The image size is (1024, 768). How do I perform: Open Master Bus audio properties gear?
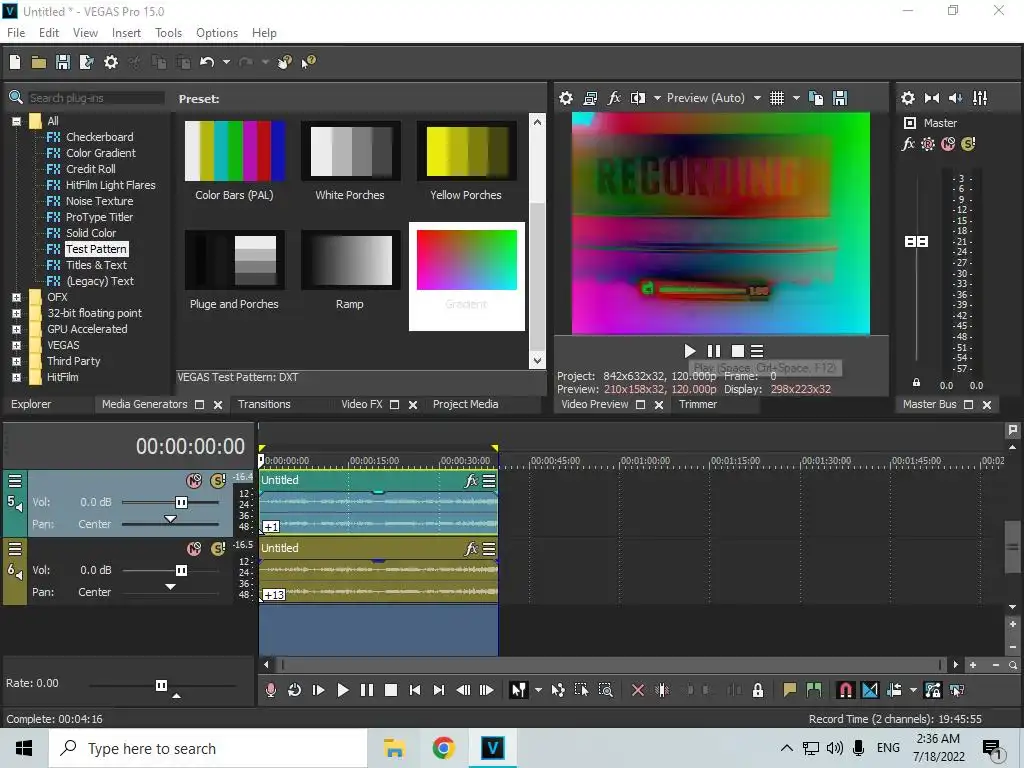(908, 98)
